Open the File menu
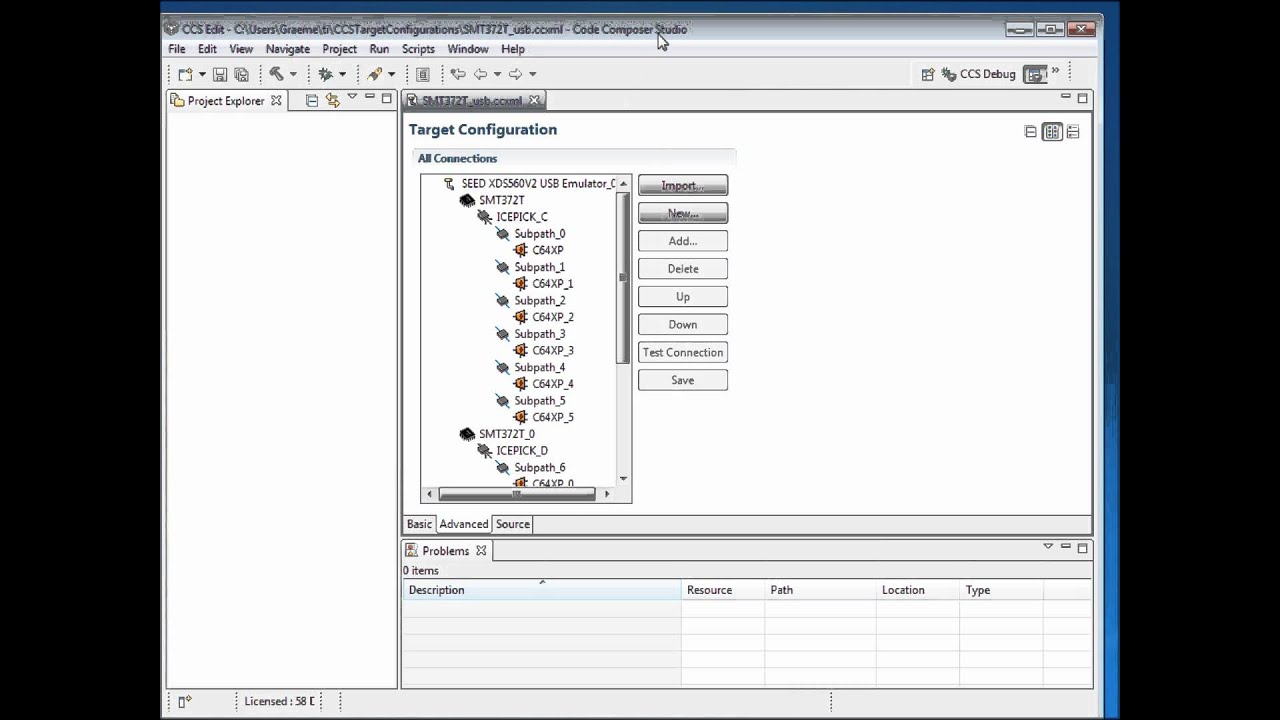Screen dimensions: 1280x720 [177, 49]
